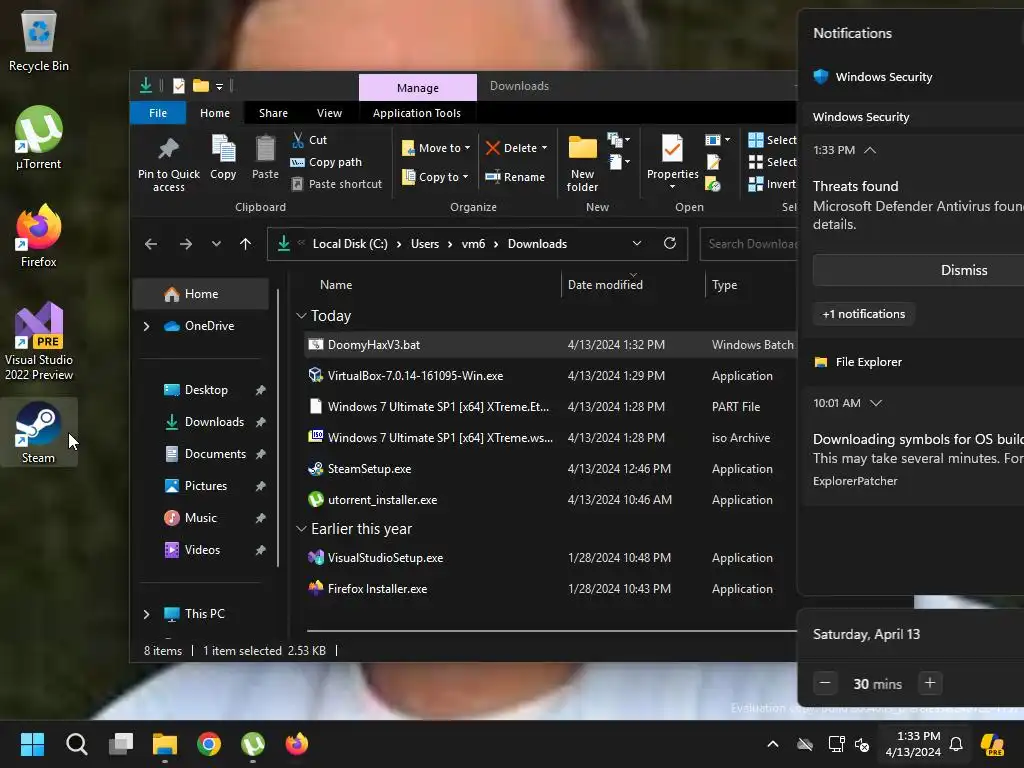Collapse the 1:33 PM notification chevron
The height and width of the screenshot is (768, 1024).
coord(870,150)
